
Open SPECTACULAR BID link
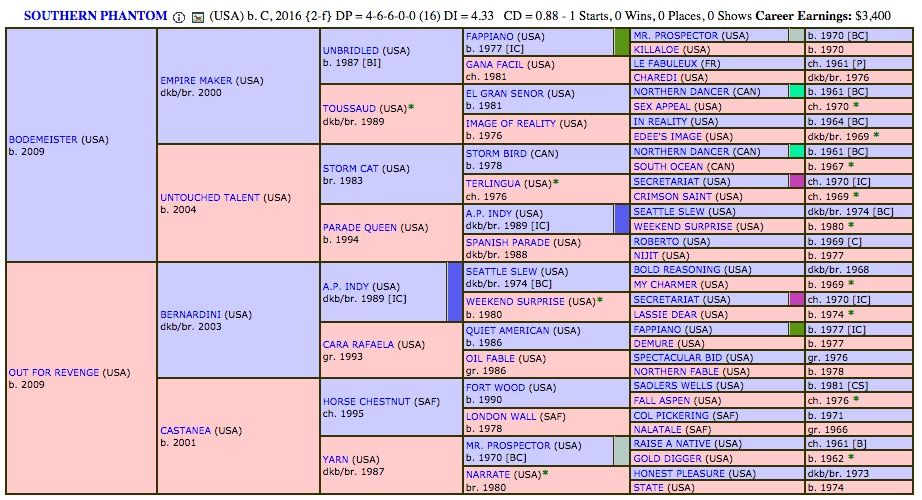tap(677, 358)
